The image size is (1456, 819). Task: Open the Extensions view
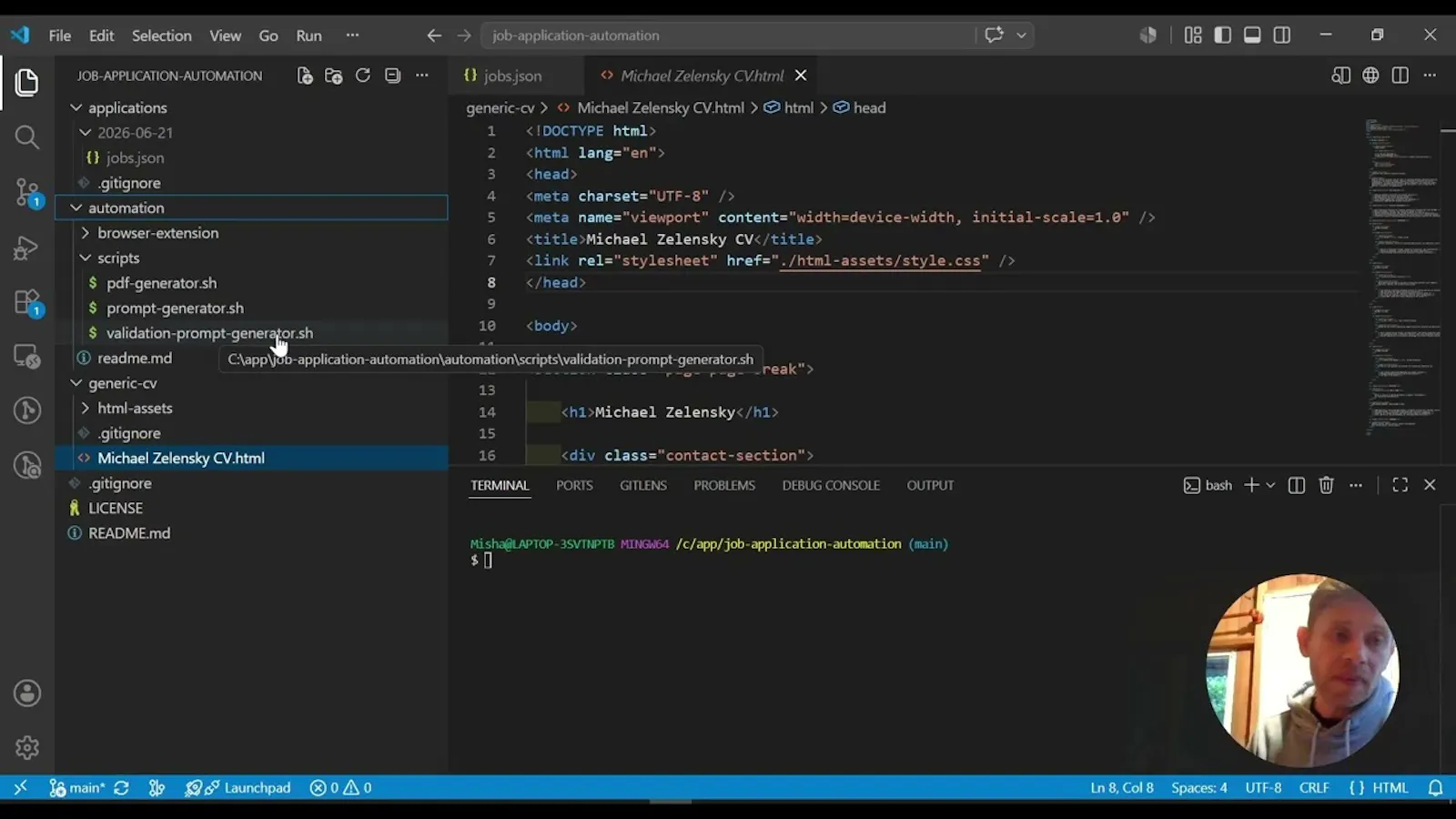26,302
